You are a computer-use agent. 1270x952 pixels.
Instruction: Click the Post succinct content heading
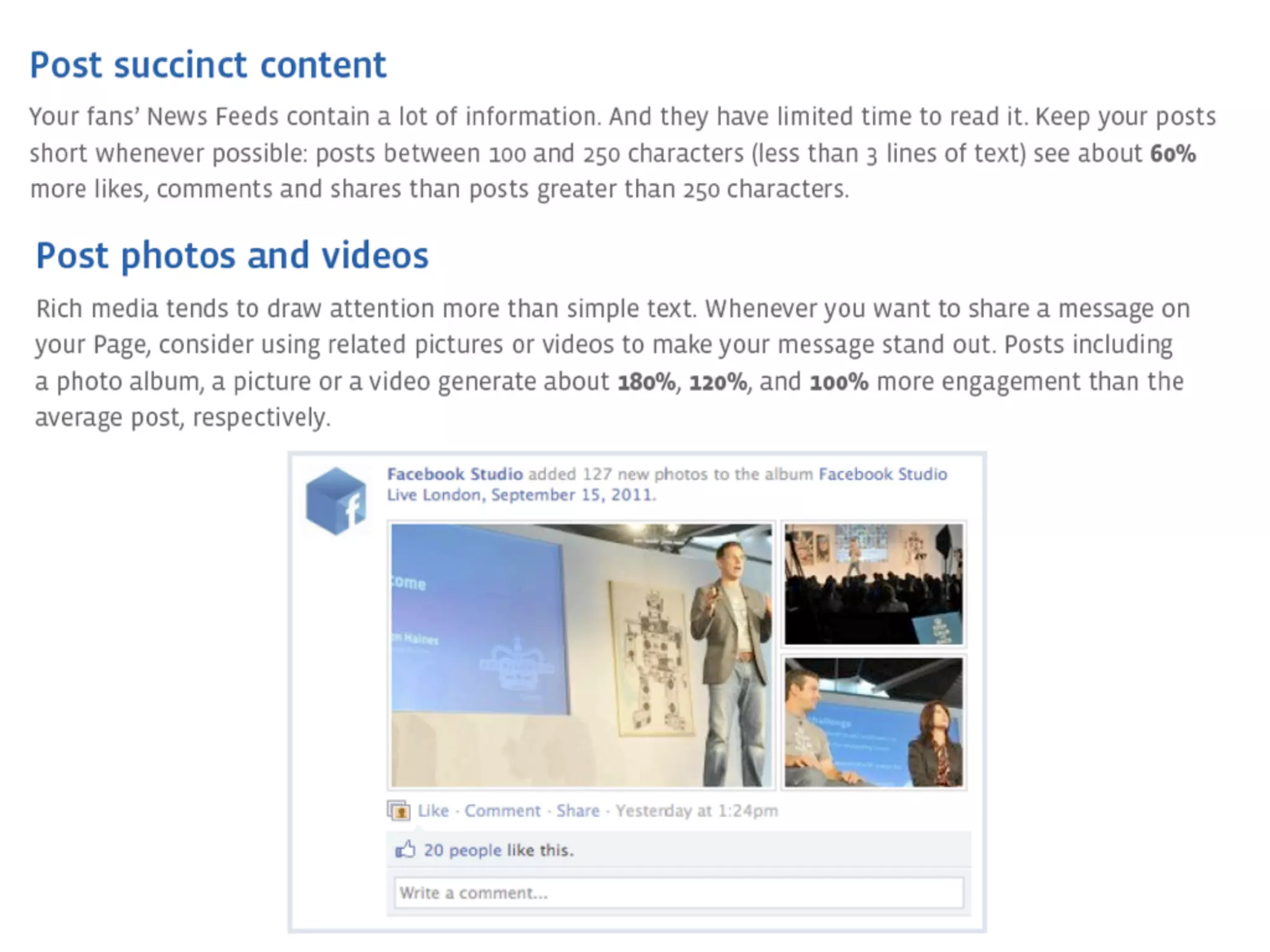coord(208,65)
